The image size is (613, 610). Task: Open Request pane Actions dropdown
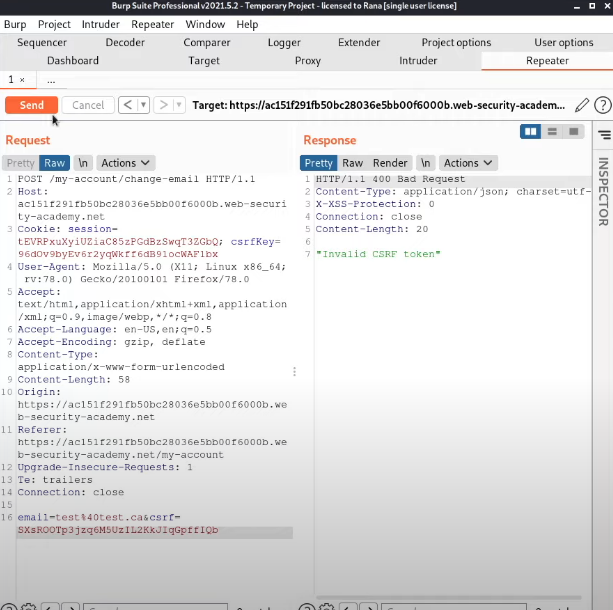[x=125, y=163]
